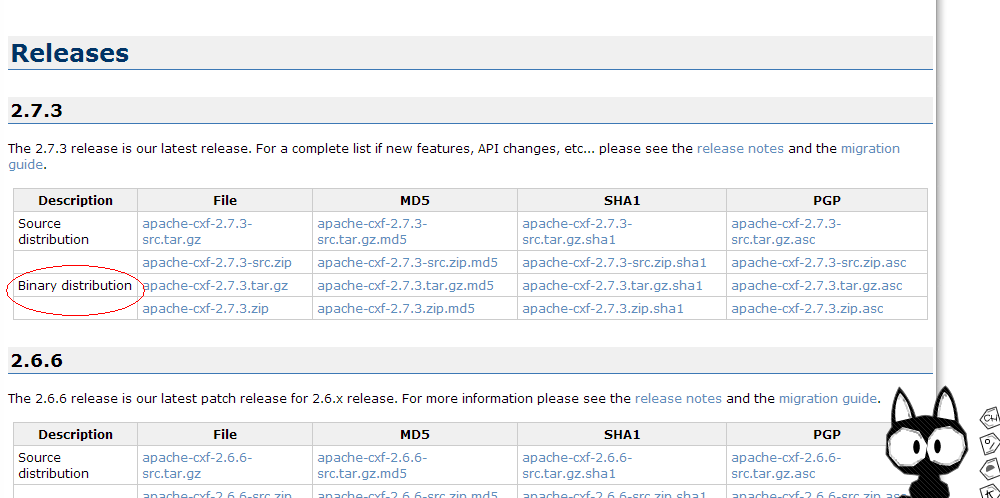Click the Binary distribution cell
This screenshot has width=1000, height=498.
tap(75, 286)
